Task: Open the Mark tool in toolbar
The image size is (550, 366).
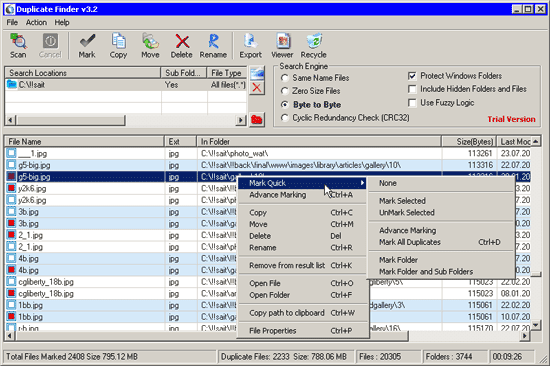Action: pos(87,46)
